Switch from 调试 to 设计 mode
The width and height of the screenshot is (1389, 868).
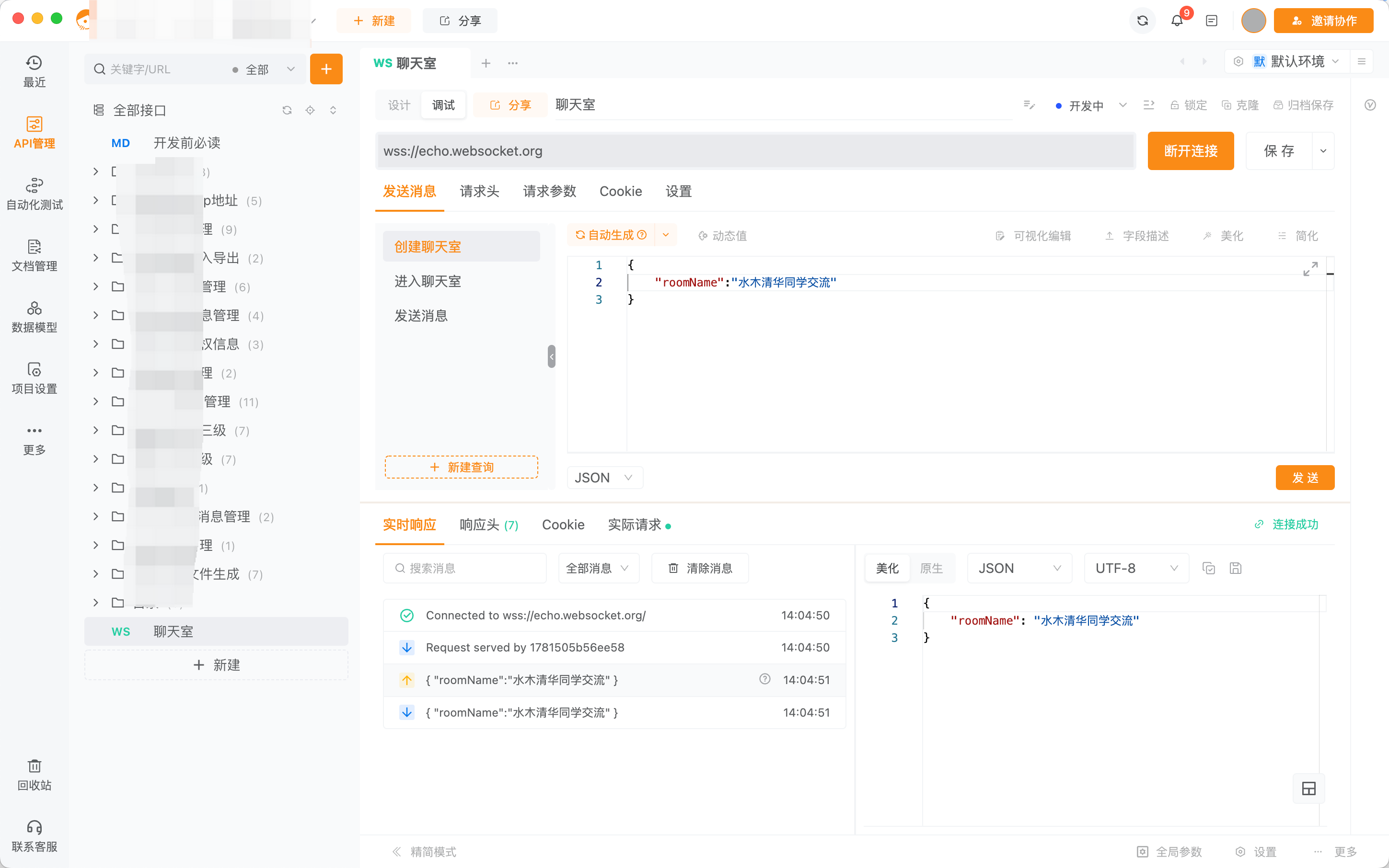point(399,104)
